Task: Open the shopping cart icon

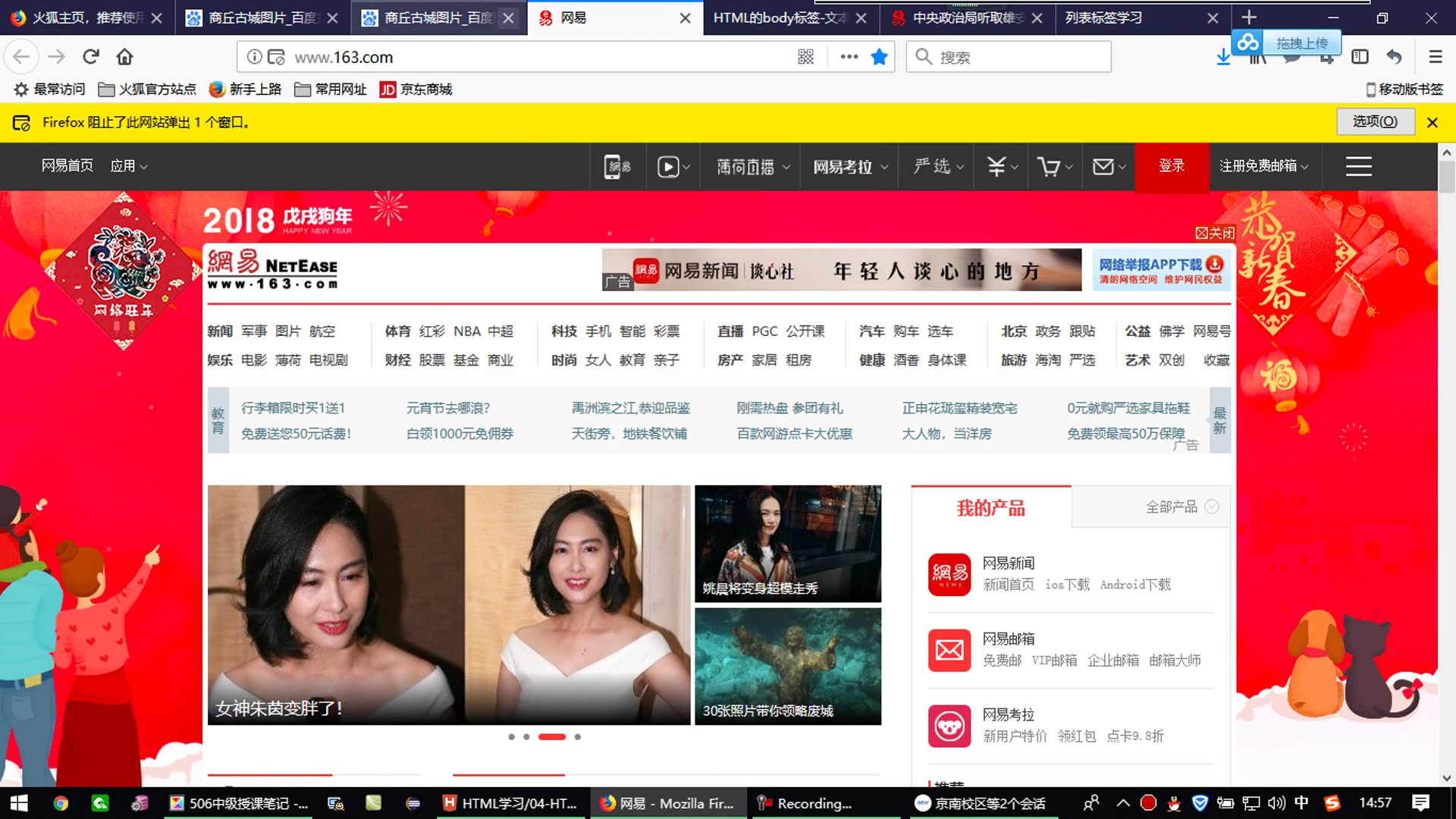Action: tap(1051, 166)
